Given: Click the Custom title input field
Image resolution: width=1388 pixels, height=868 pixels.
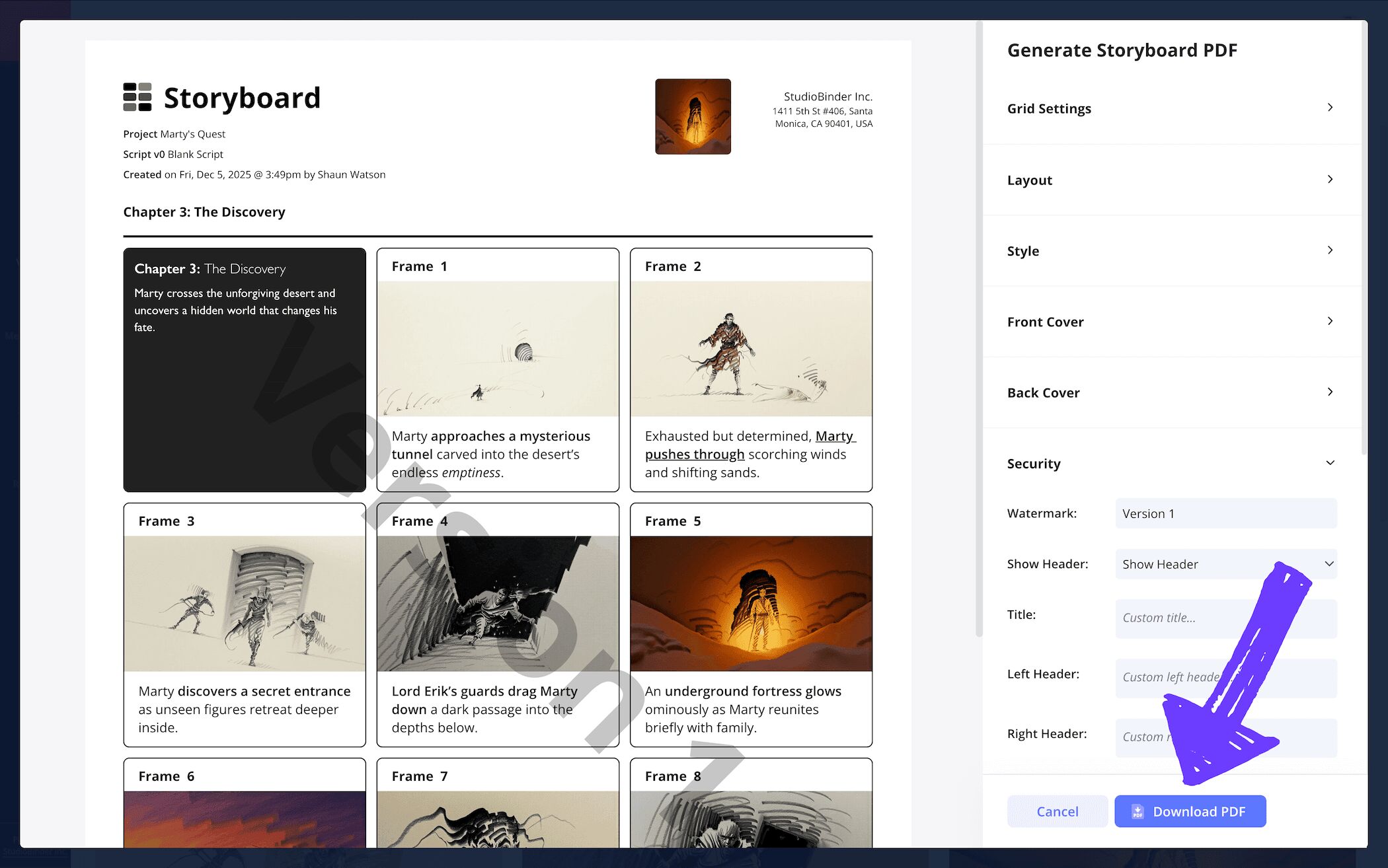Looking at the screenshot, I should pos(1225,618).
